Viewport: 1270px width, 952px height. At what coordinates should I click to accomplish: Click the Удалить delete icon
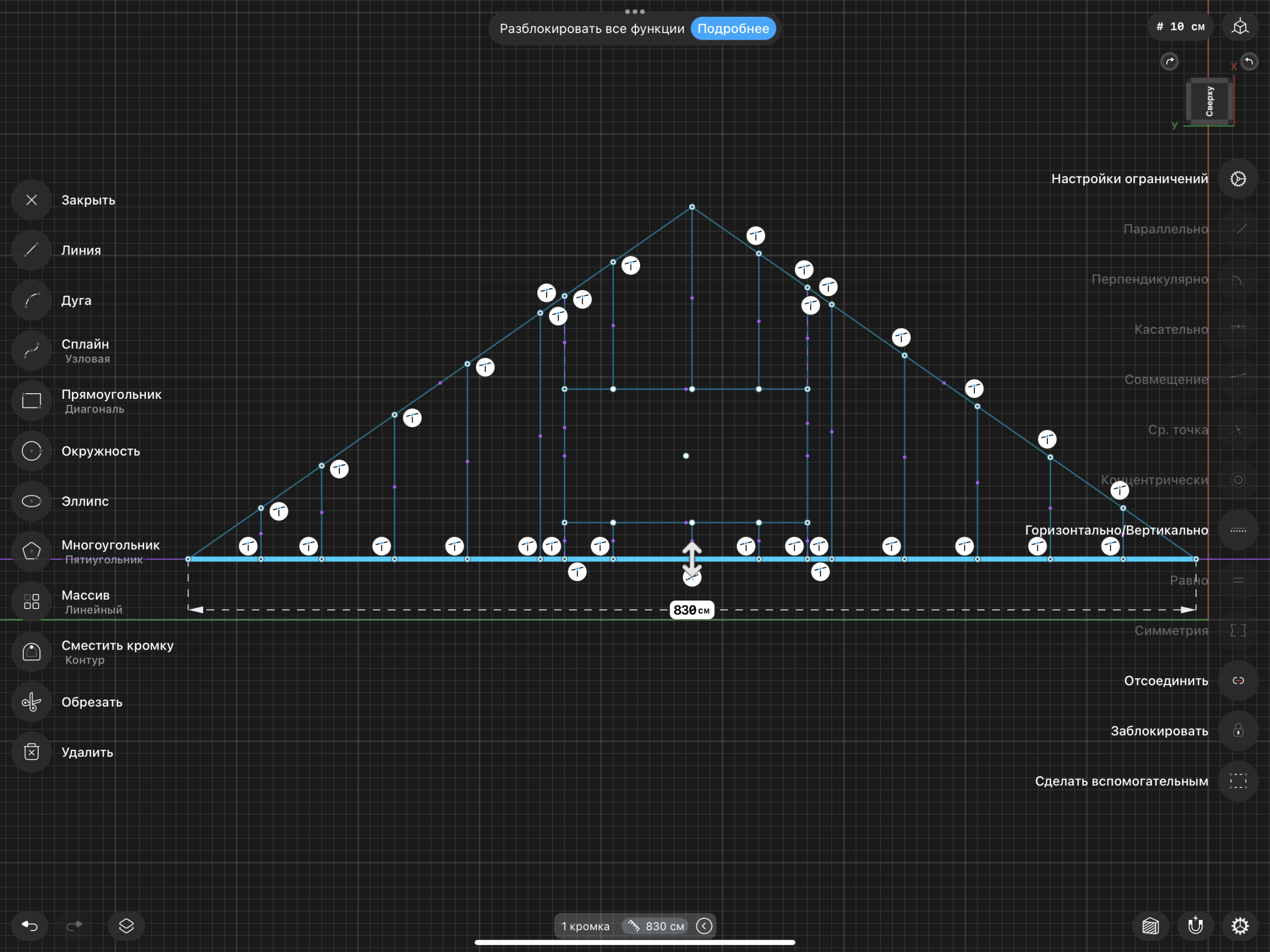tap(31, 752)
